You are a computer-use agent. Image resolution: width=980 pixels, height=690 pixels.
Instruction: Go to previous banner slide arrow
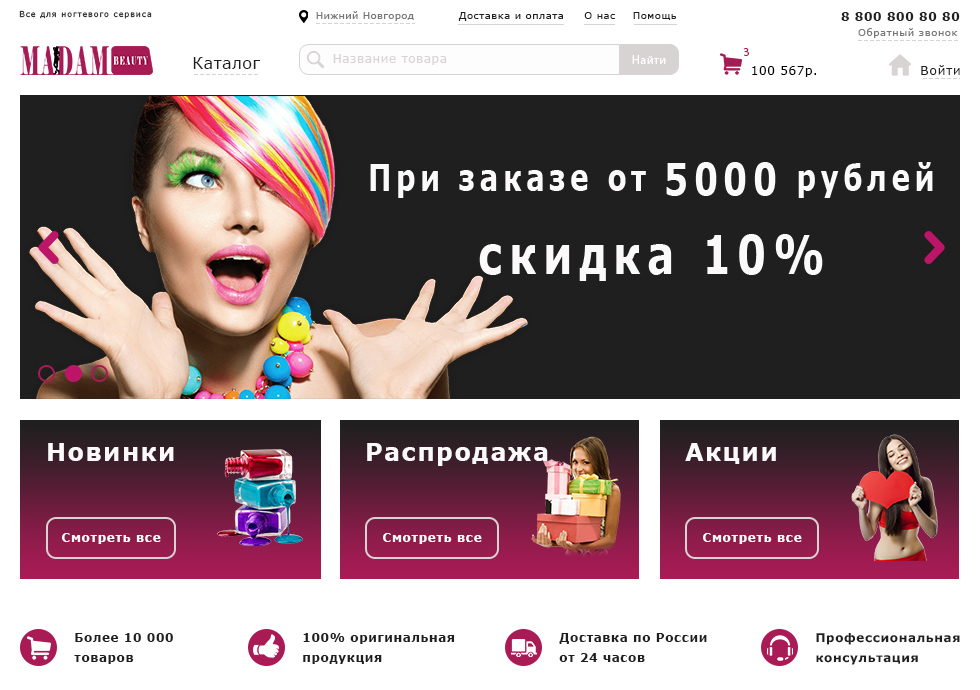pyautogui.click(x=49, y=248)
